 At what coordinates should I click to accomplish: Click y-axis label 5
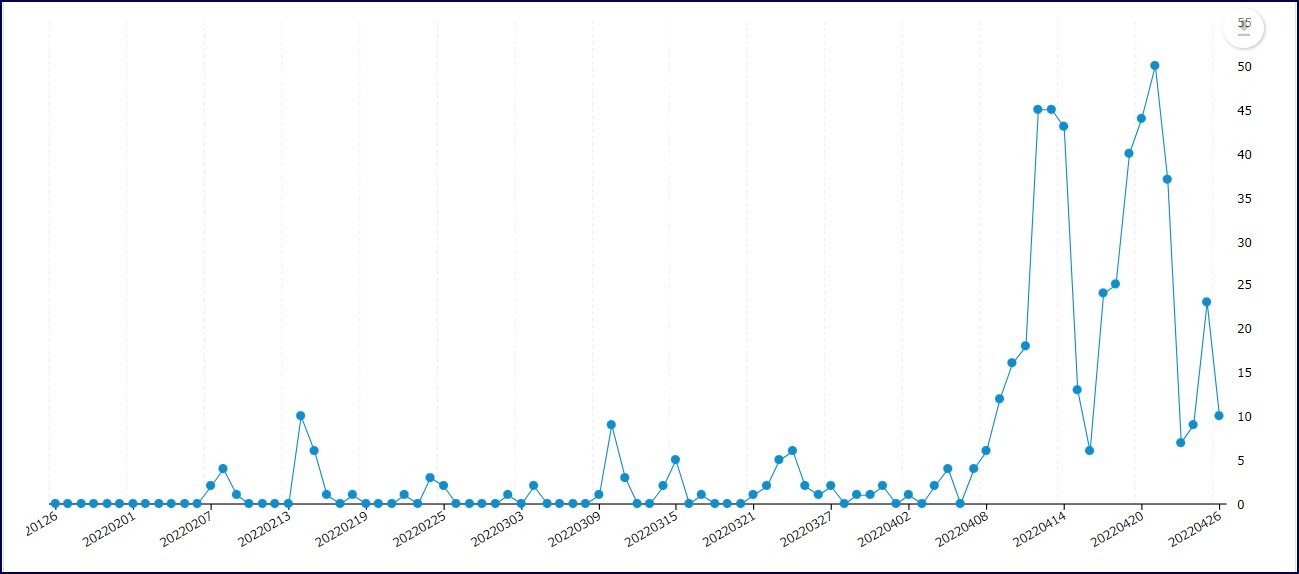click(1241, 461)
